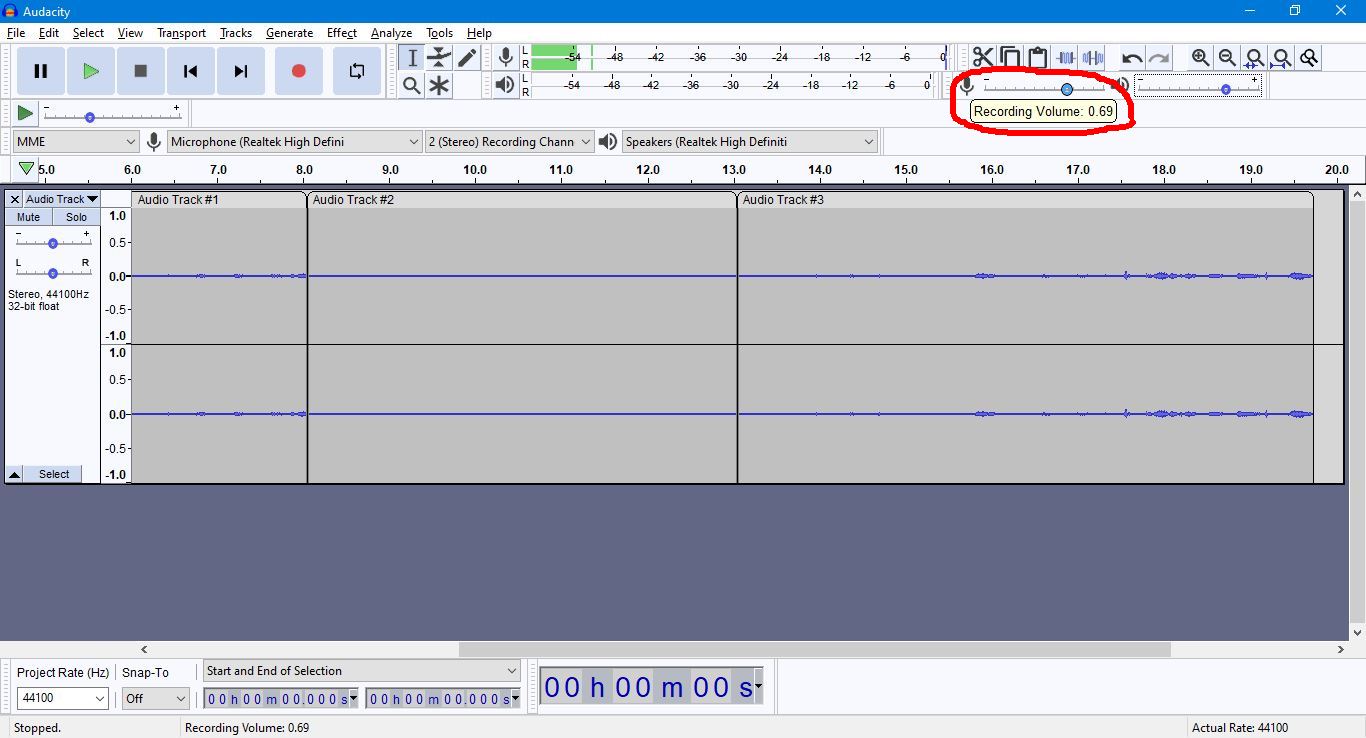Adjust the playback speed slider
This screenshot has height=738, width=1366.
(x=112, y=116)
